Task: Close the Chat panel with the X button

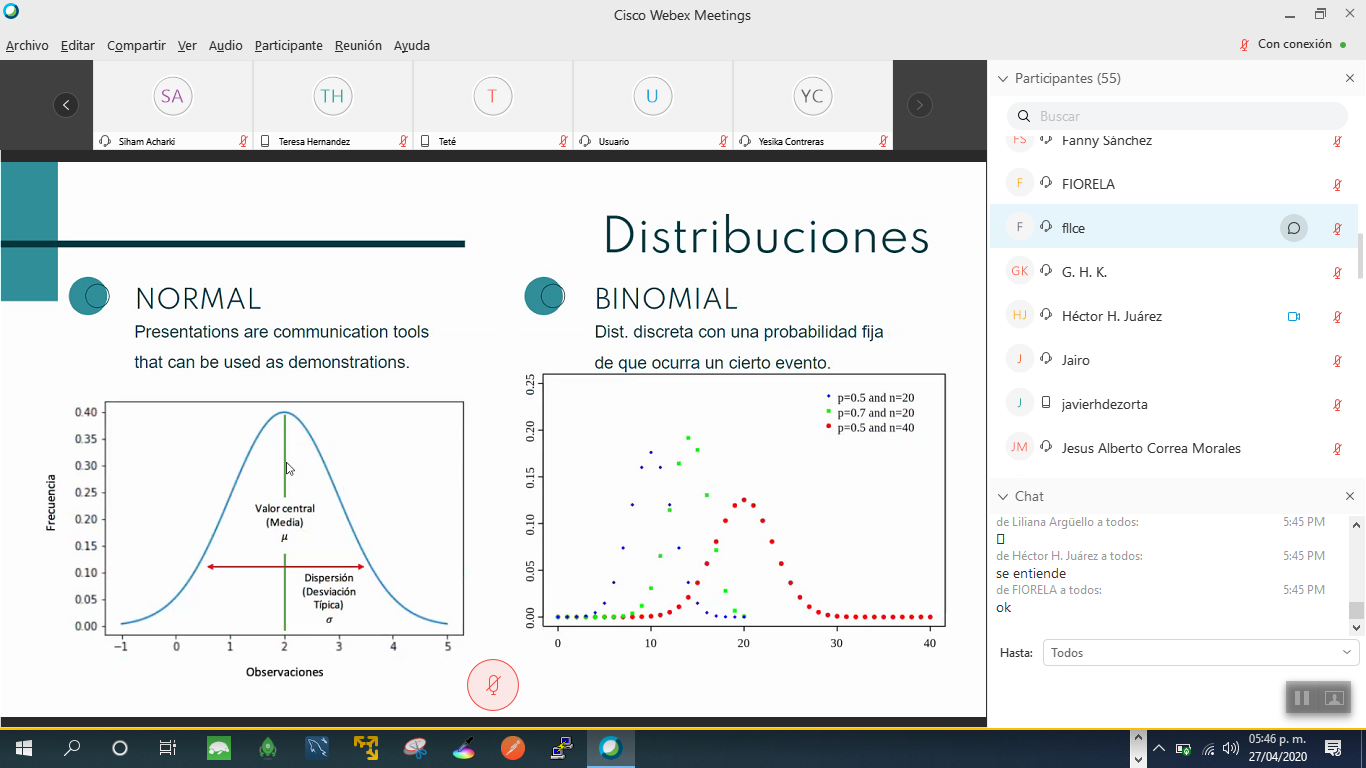Action: click(1350, 496)
